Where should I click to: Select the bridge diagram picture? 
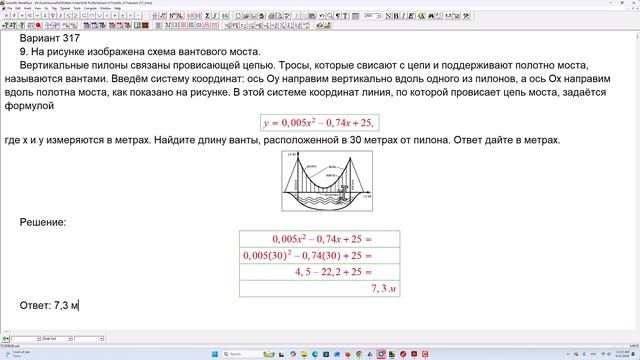pyautogui.click(x=327, y=181)
